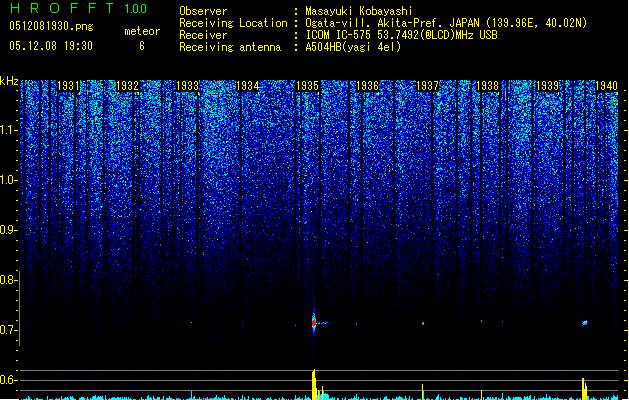Click the 1940 time marker
Viewport: 629px width, 400px height.
(x=607, y=86)
